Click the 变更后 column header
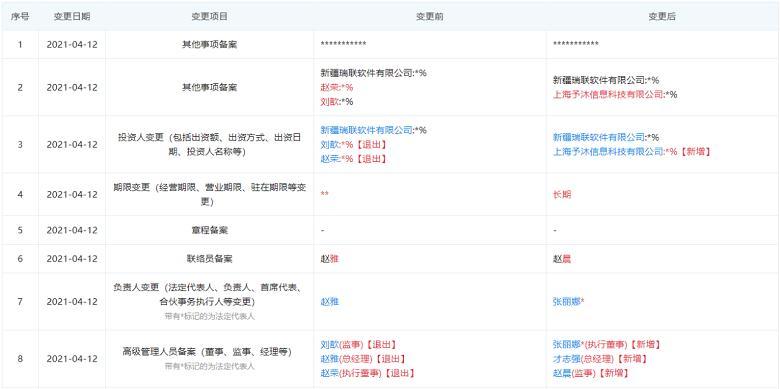The image size is (780, 389). tap(662, 16)
